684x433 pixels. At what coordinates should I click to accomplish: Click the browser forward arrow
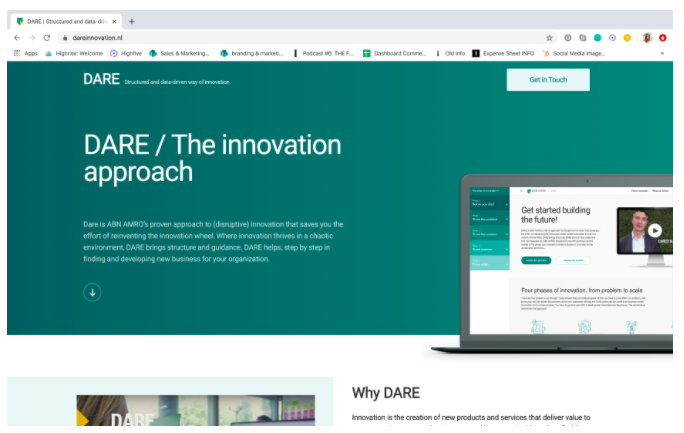[x=32, y=38]
